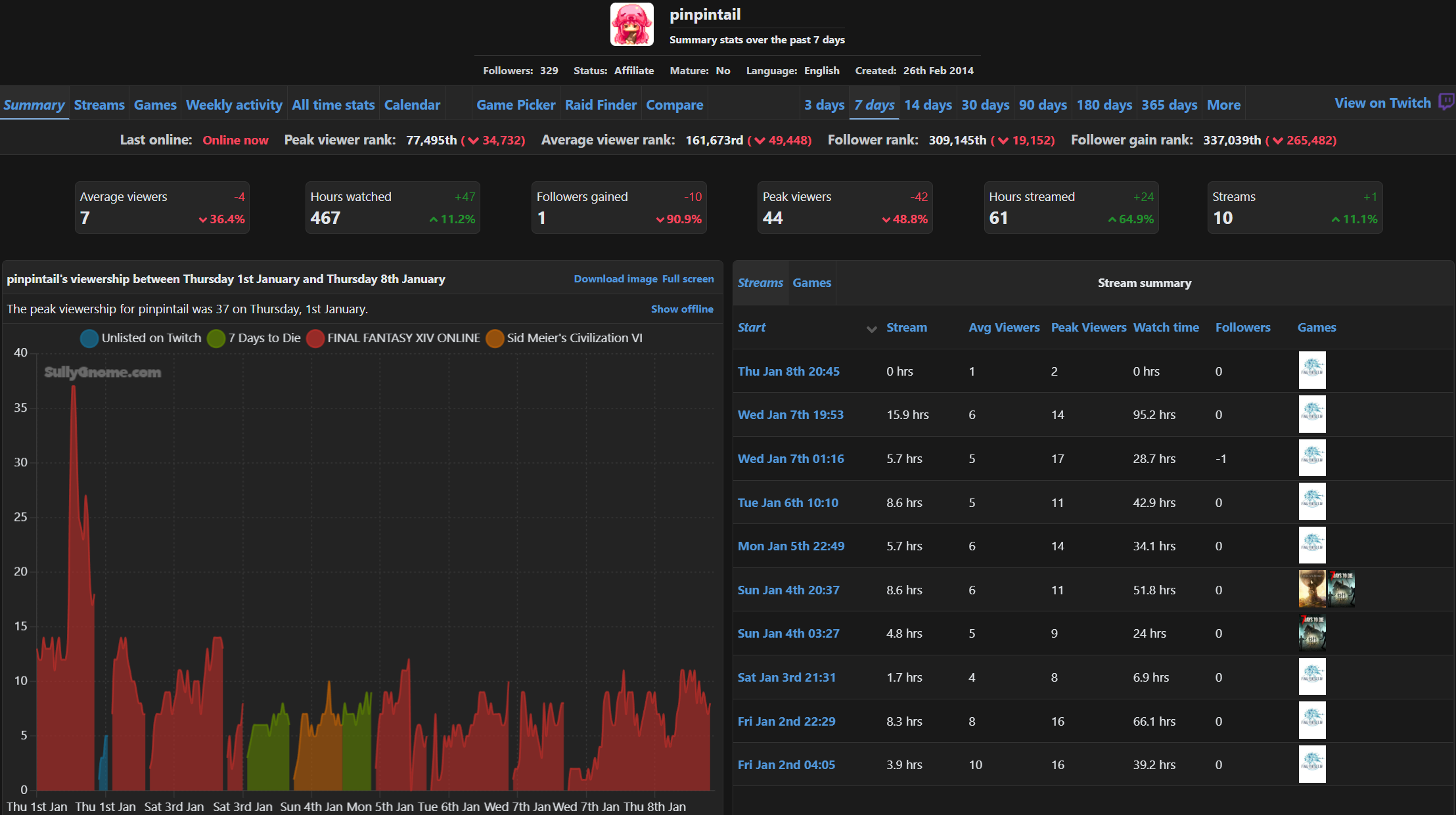Toggle Unlisted on Twitch legend series
This screenshot has height=815, width=1456.
click(x=150, y=338)
